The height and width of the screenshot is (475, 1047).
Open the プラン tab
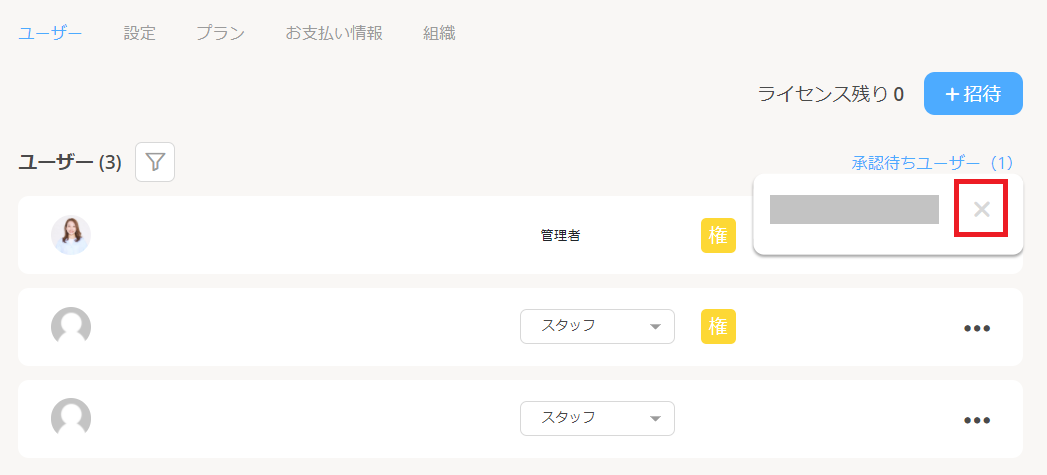point(220,33)
